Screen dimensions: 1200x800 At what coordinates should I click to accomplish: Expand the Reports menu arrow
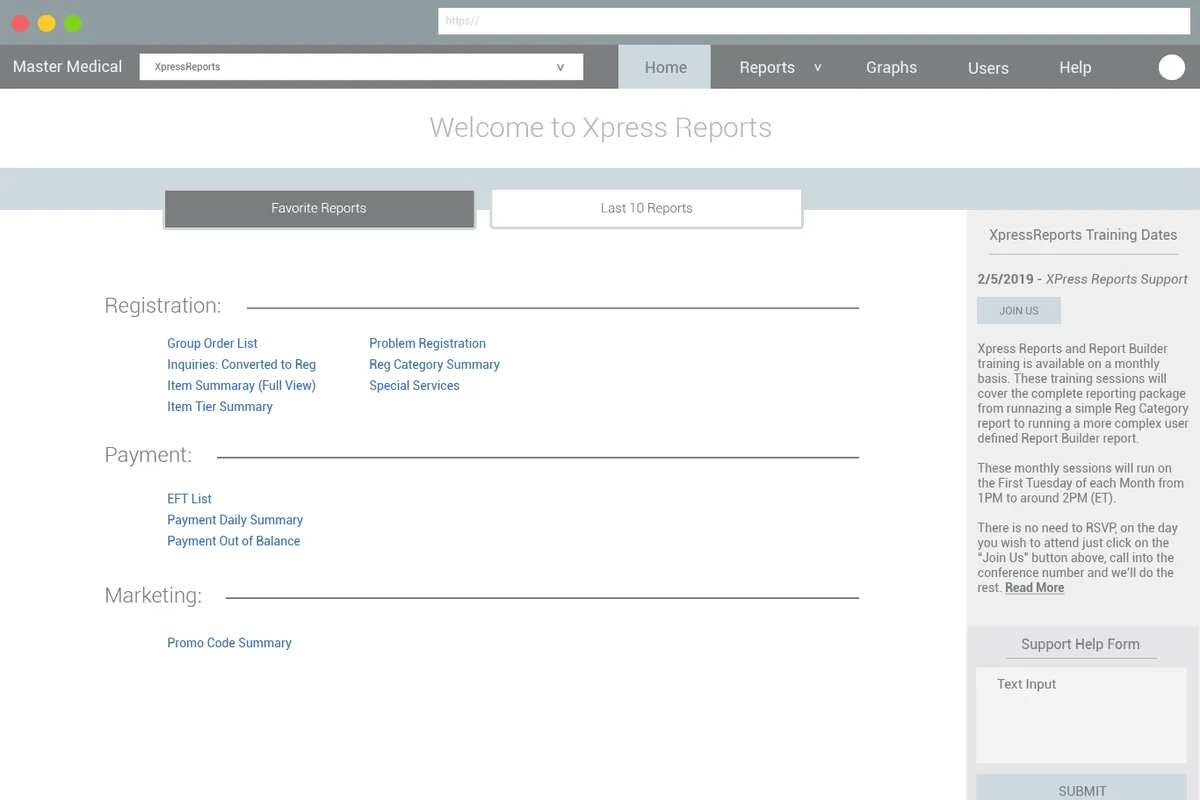point(817,67)
